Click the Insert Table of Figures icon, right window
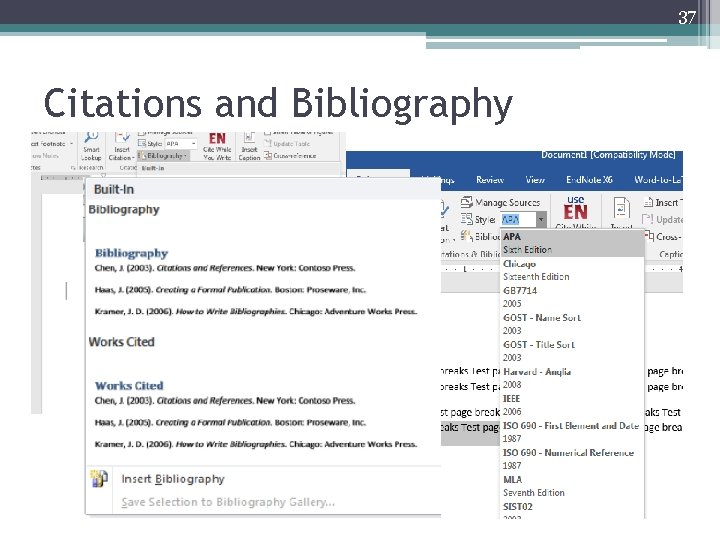 click(x=648, y=202)
